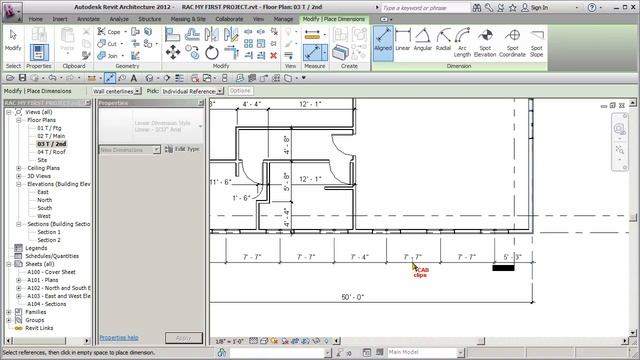
Task: Select the North elevation view
Action: point(44,200)
